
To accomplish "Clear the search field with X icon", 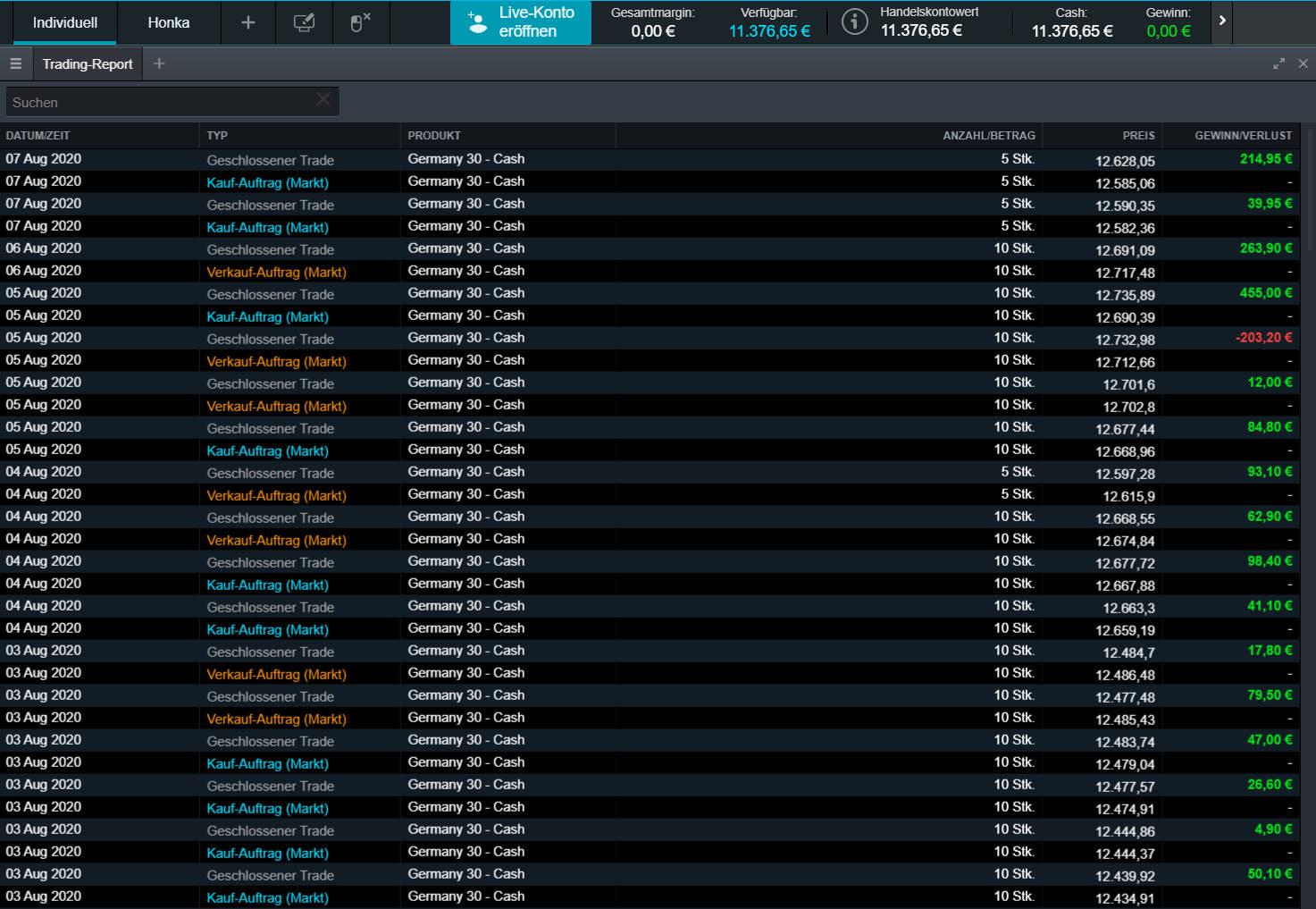I will [x=323, y=100].
